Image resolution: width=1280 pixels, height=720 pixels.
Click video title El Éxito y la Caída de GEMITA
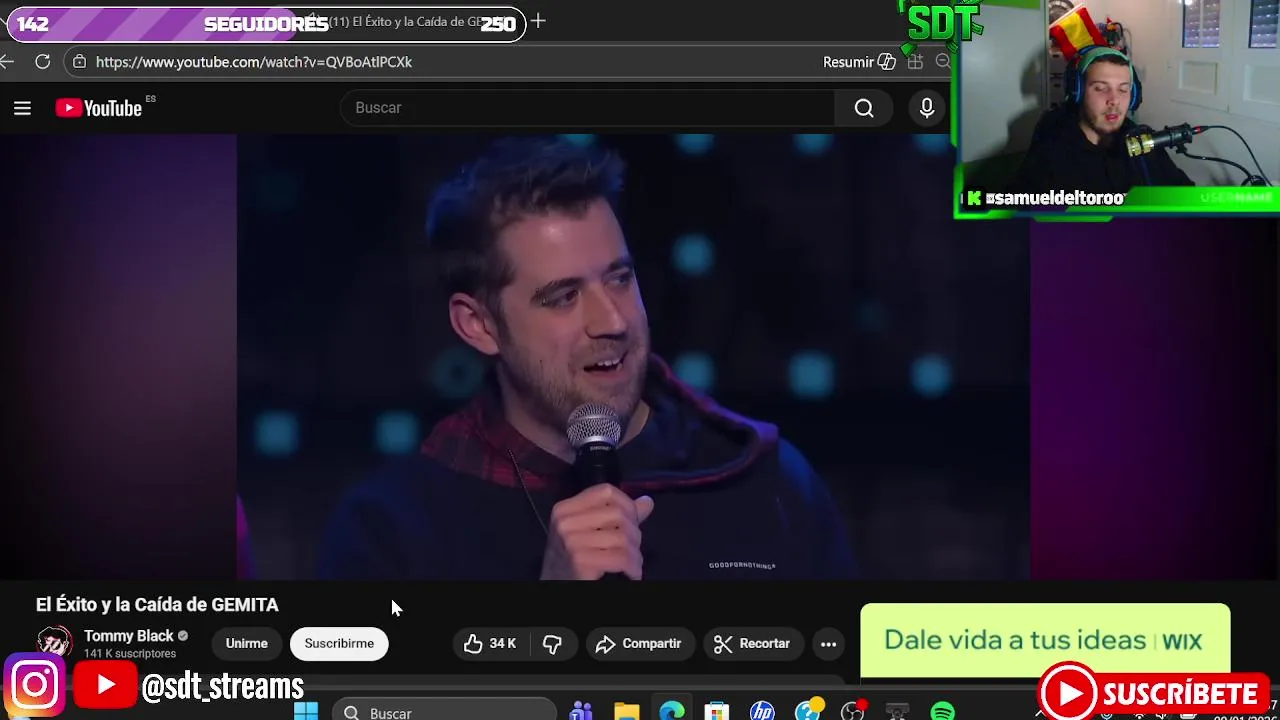pyautogui.click(x=157, y=605)
